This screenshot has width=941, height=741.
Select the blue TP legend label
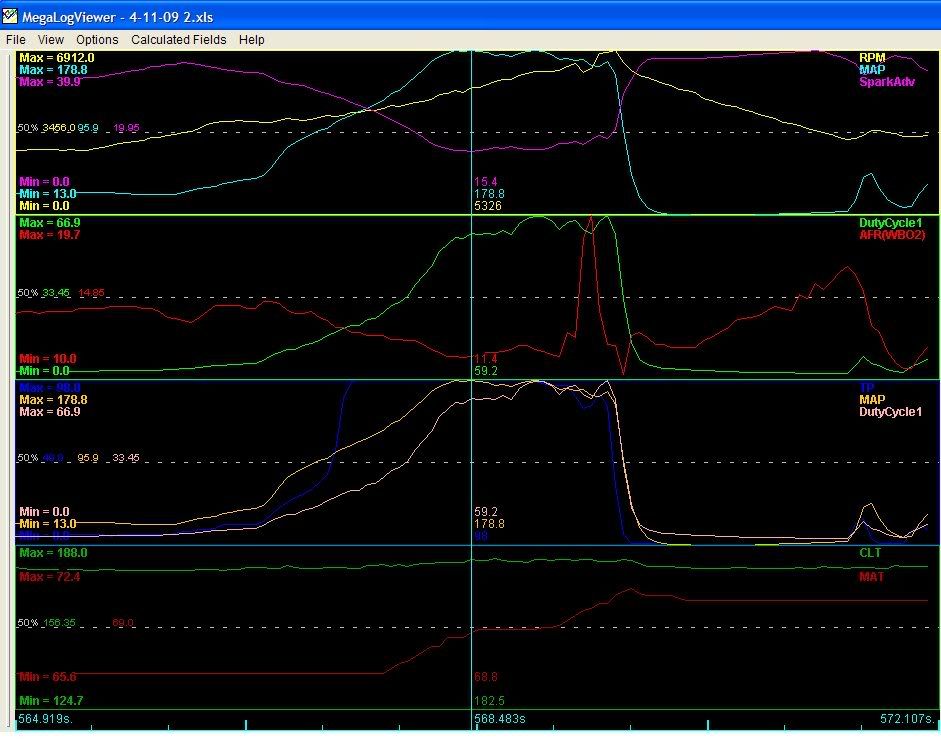867,388
